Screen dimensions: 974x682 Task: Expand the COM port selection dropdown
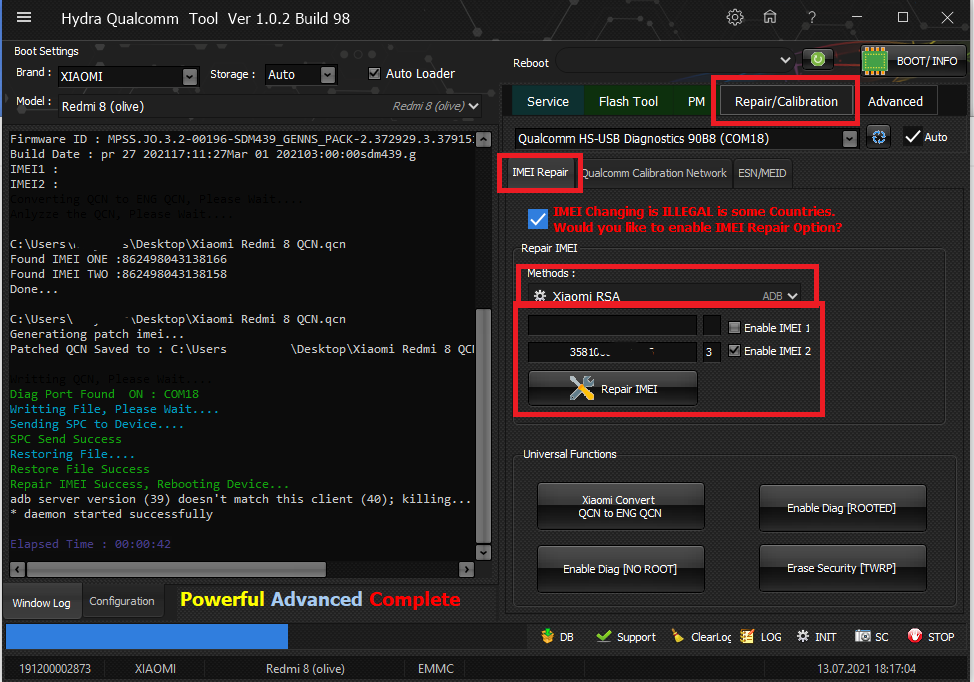coord(850,139)
